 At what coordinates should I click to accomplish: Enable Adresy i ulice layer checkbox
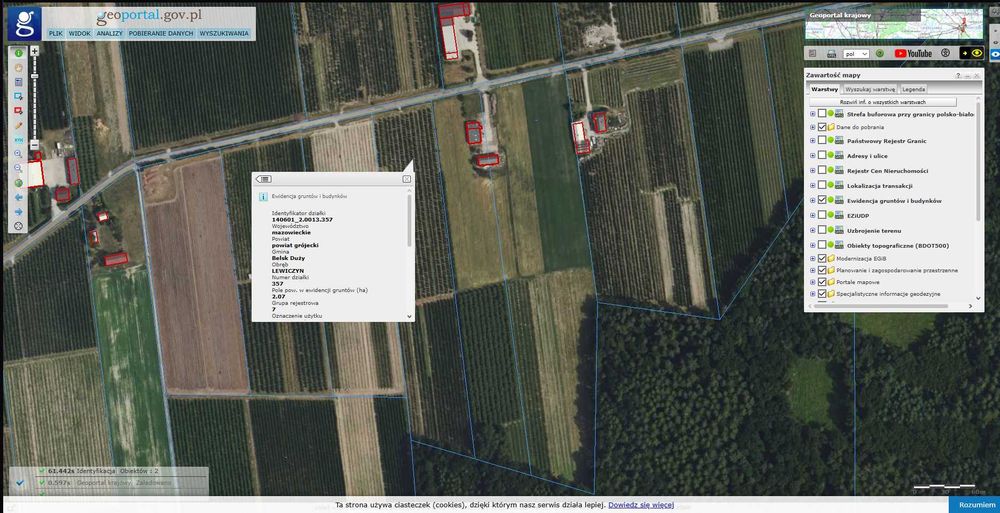822,155
